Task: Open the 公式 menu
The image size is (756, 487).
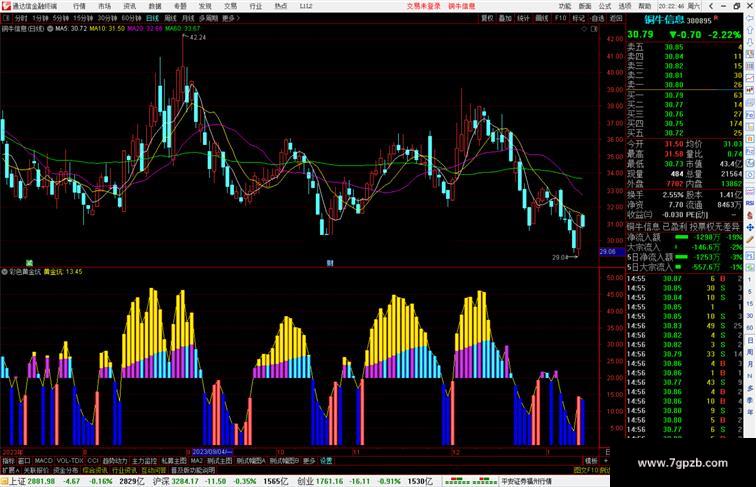Action: pyautogui.click(x=605, y=6)
